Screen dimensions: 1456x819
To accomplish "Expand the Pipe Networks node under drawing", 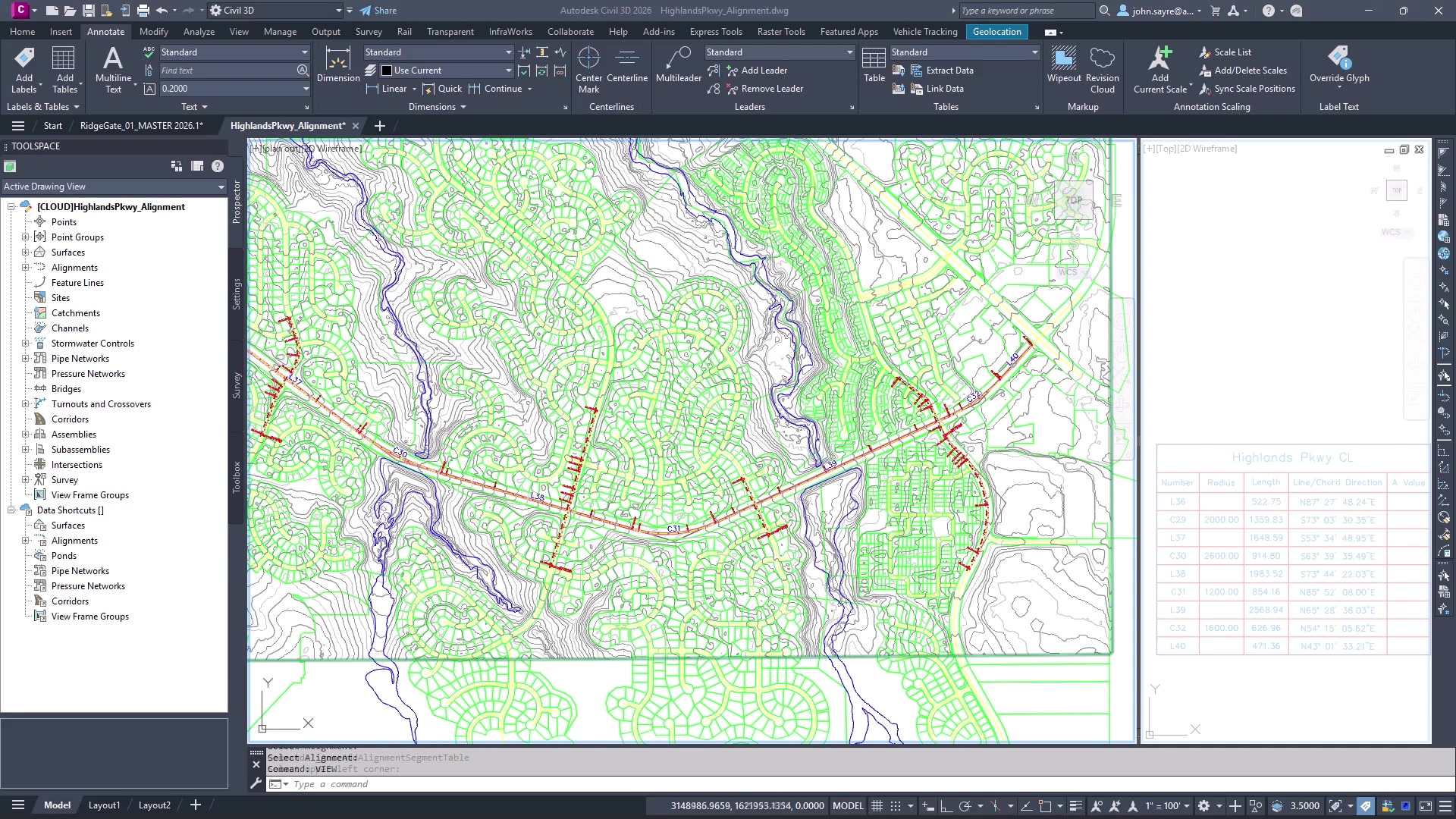I will pyautogui.click(x=25, y=359).
